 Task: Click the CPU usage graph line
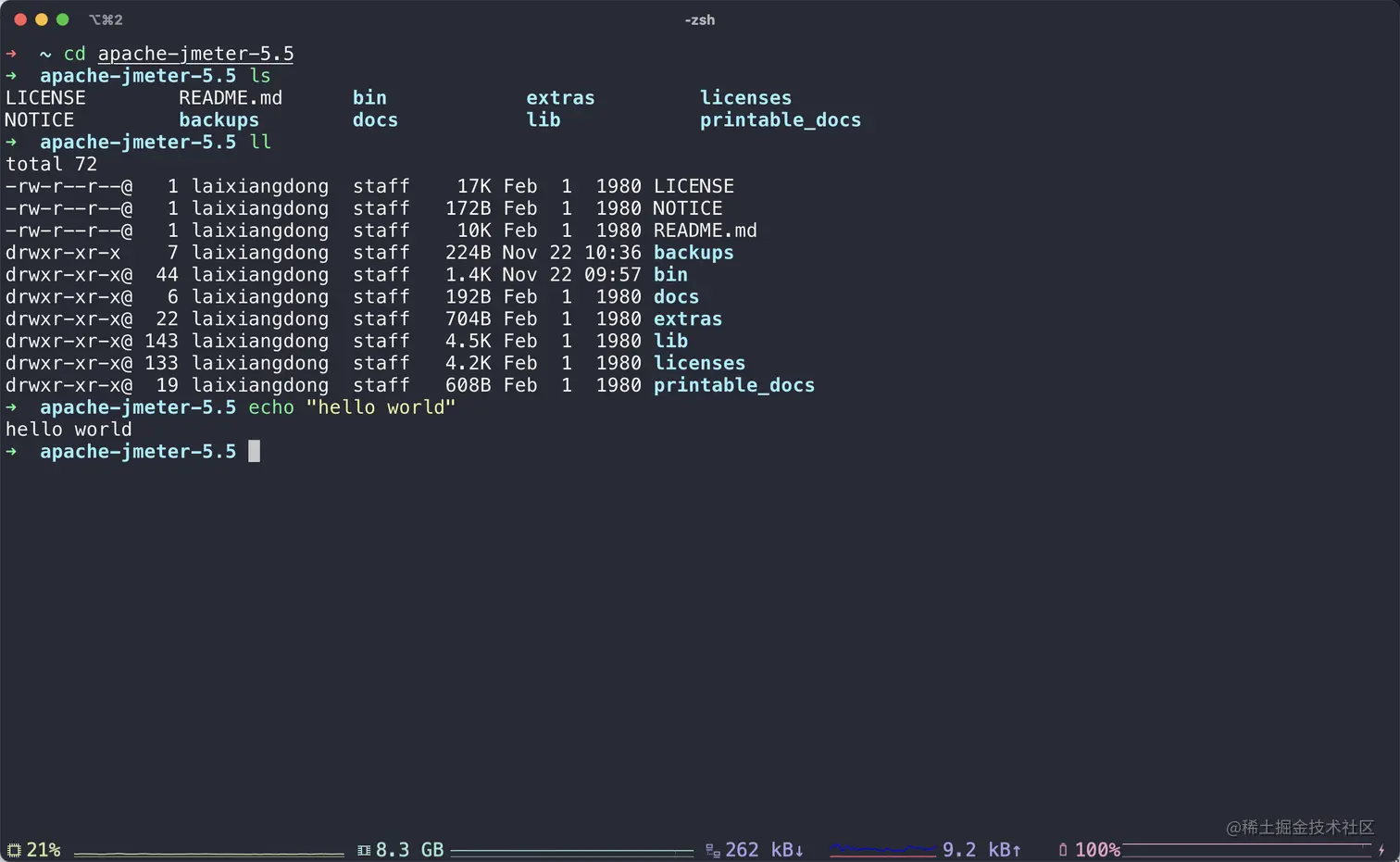[209, 853]
